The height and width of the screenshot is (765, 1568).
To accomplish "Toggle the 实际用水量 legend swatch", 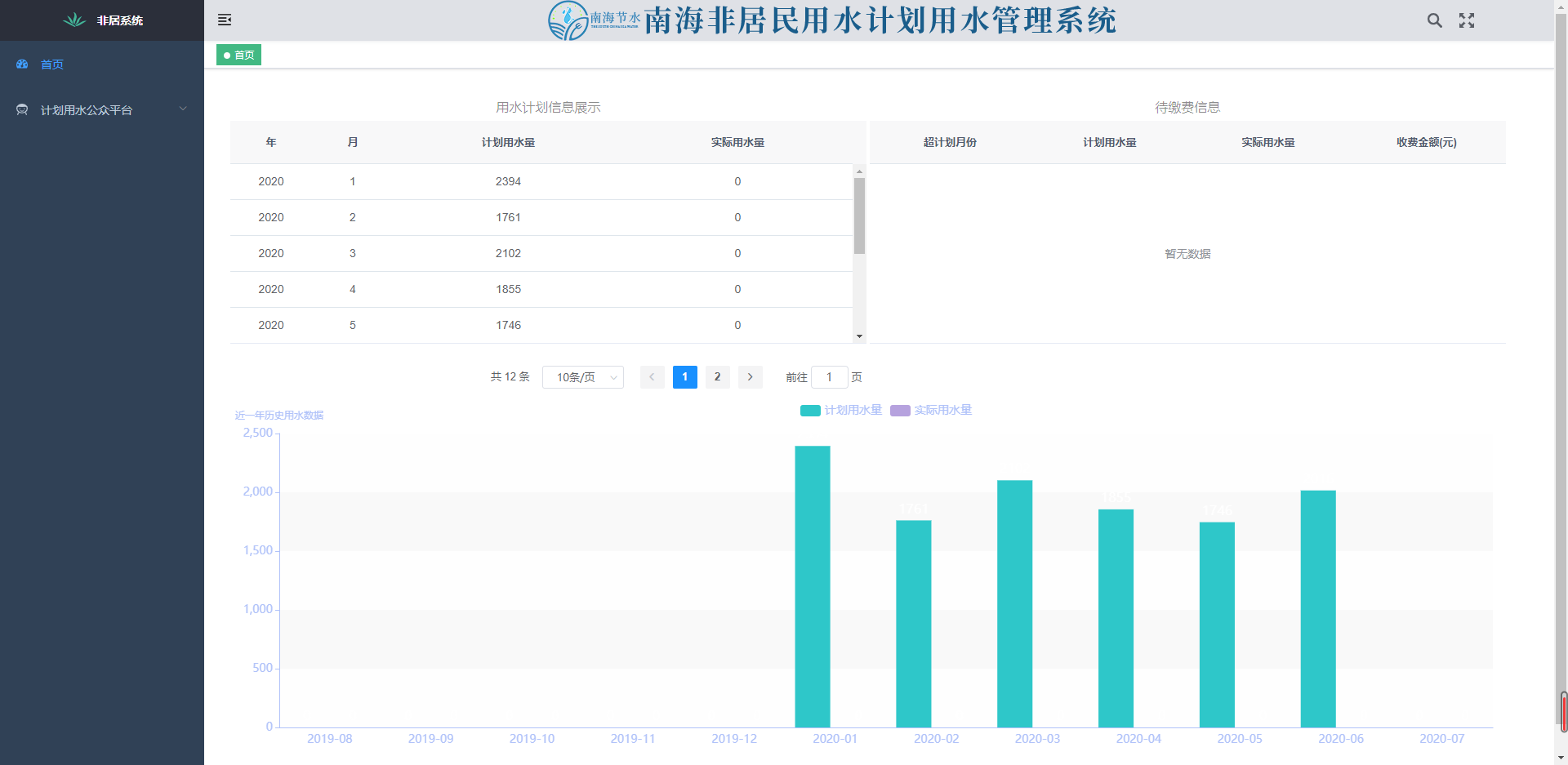I will [900, 411].
